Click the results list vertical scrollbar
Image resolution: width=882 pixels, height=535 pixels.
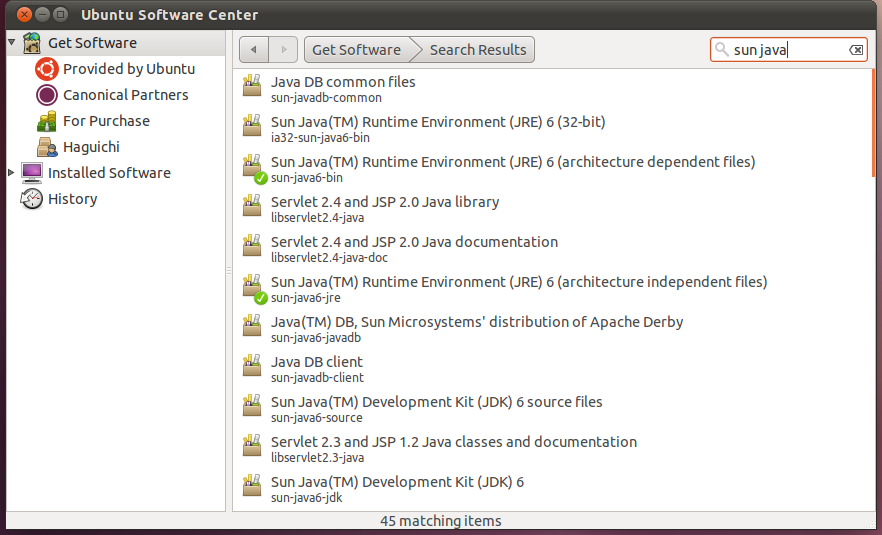click(873, 120)
